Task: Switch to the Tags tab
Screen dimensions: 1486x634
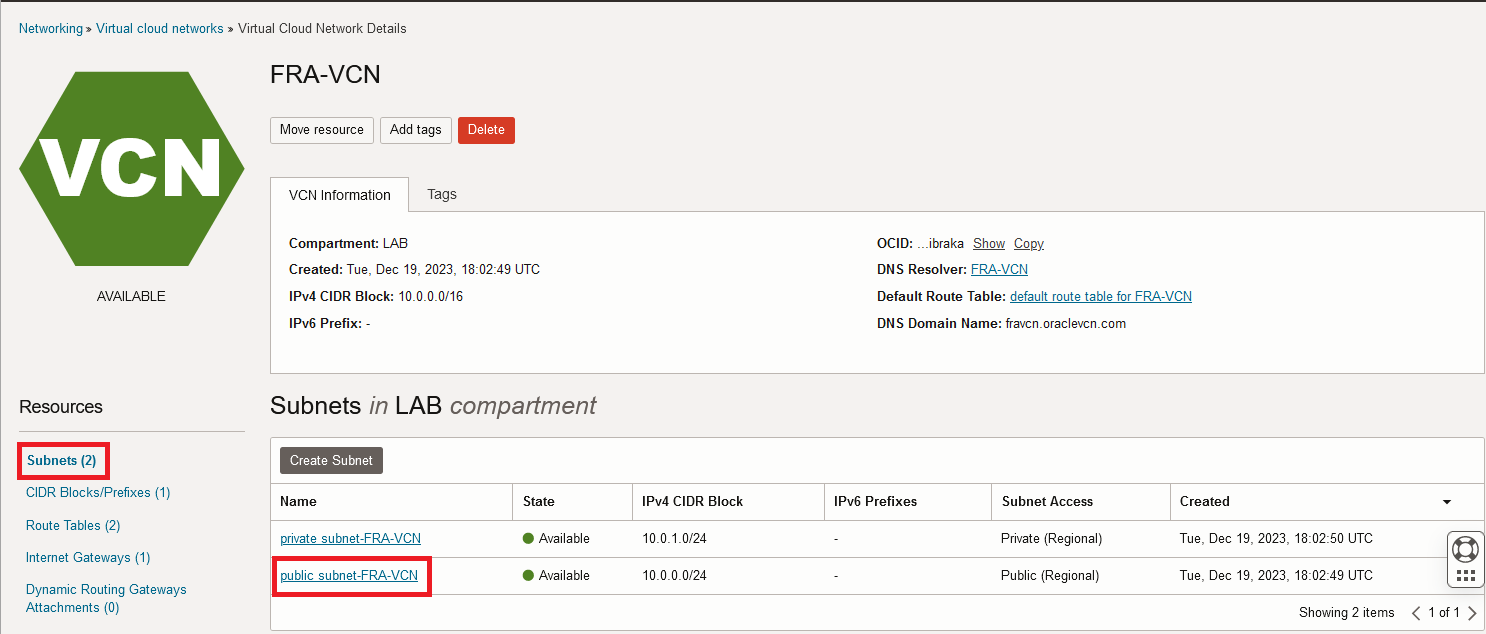Action: coord(441,194)
